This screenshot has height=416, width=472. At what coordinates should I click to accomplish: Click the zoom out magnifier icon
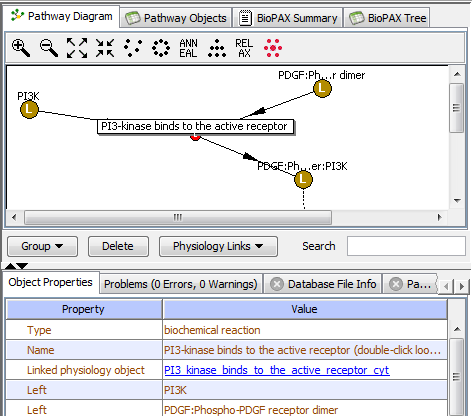click(x=49, y=48)
